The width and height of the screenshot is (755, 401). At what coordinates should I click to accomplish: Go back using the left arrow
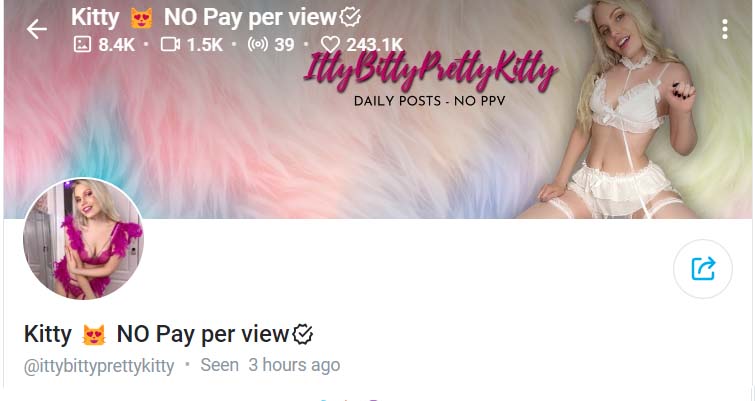coord(37,29)
